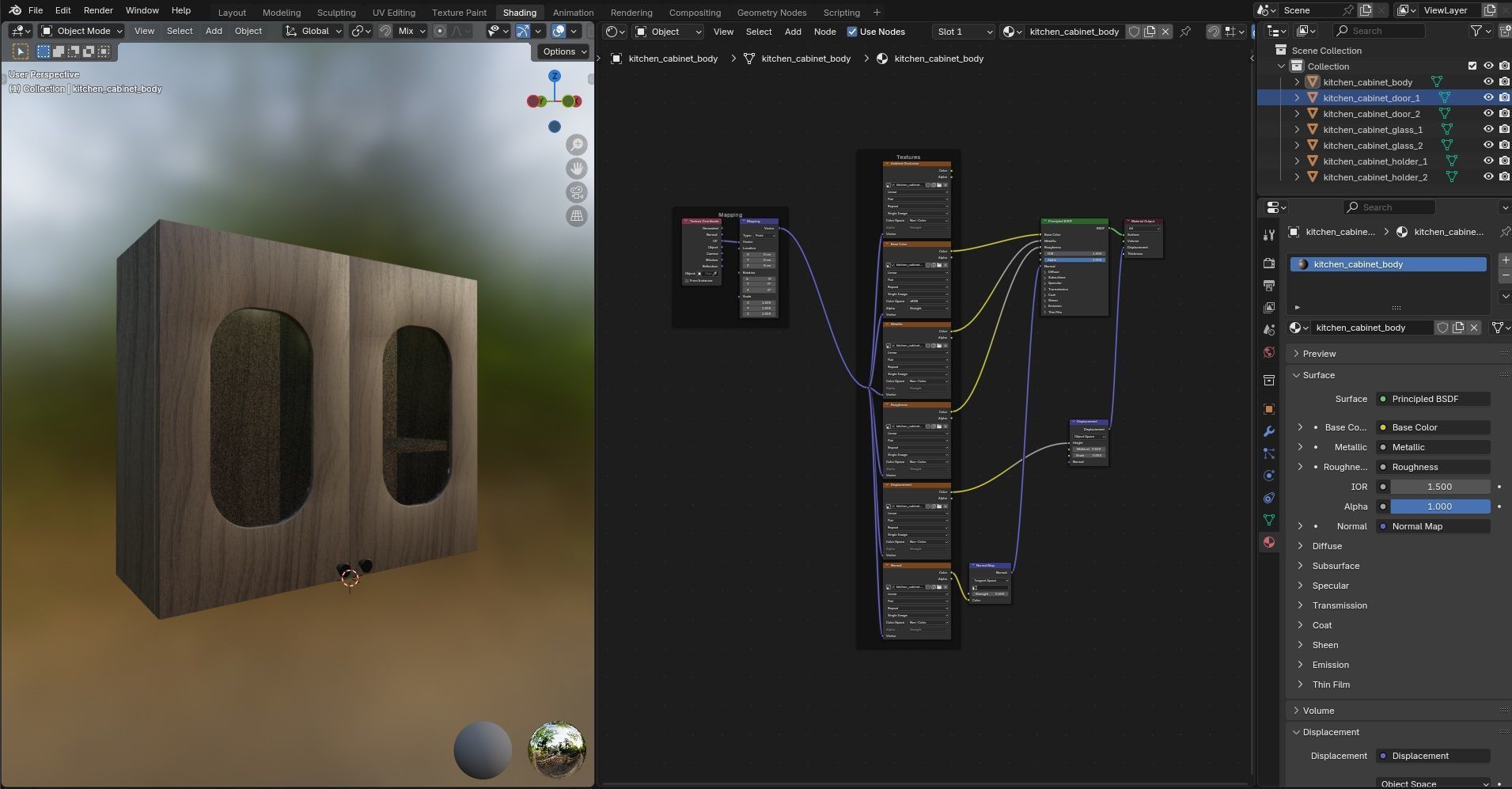
Task: Hide kitchen_cabinet_holder_2 with its eye icon
Action: pos(1488,176)
